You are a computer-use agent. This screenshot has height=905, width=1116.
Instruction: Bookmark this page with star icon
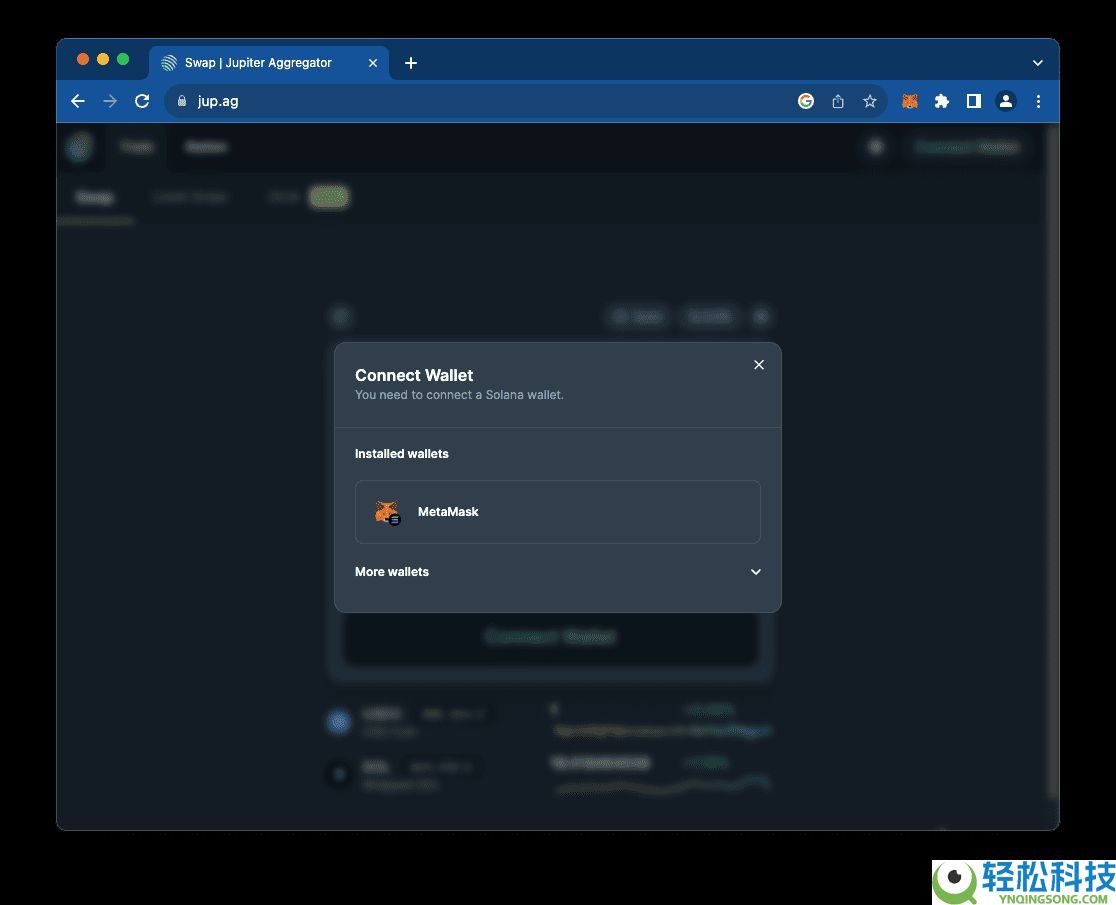tap(870, 101)
